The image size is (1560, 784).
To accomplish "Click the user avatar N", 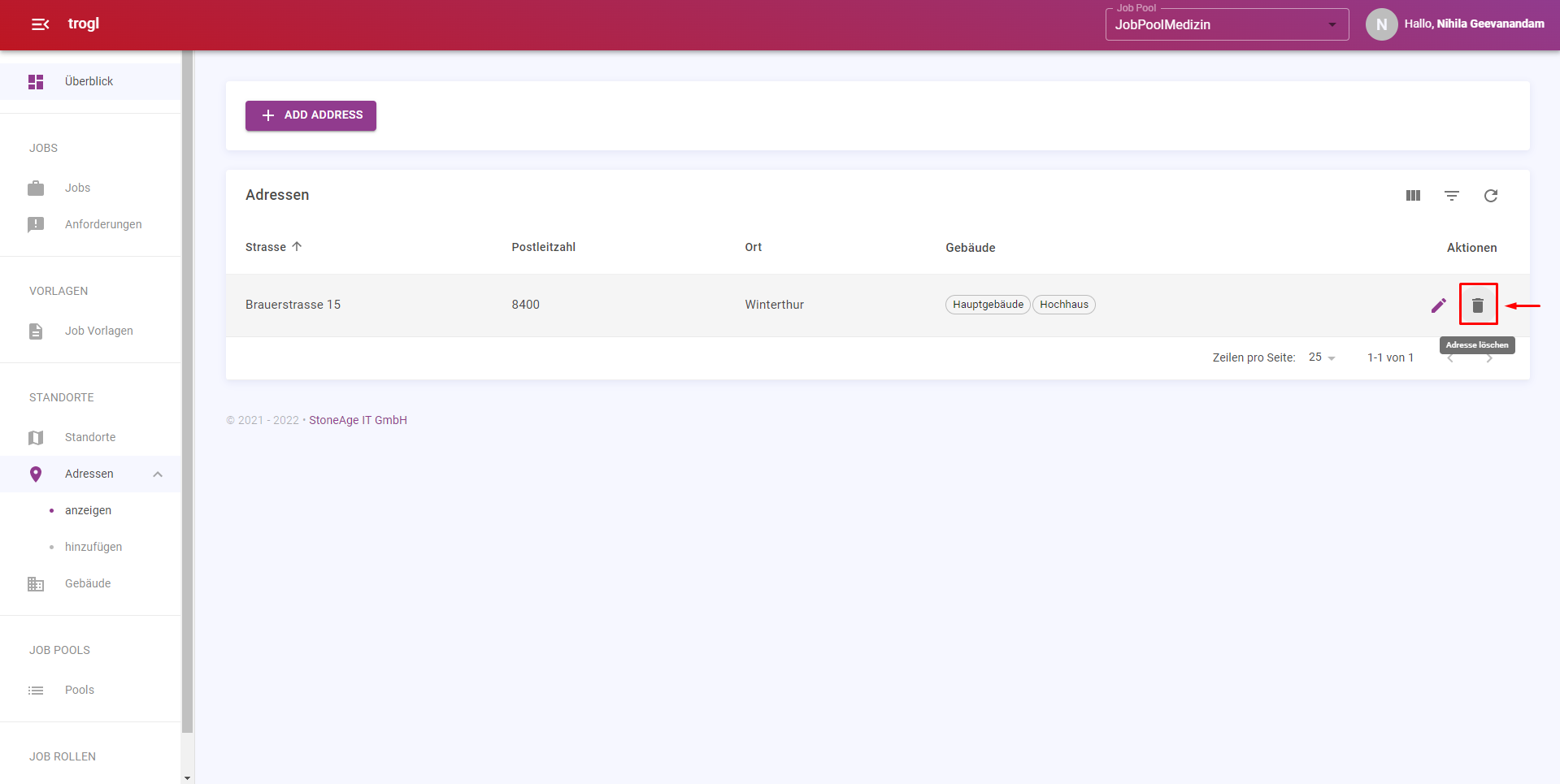I will [x=1381, y=24].
